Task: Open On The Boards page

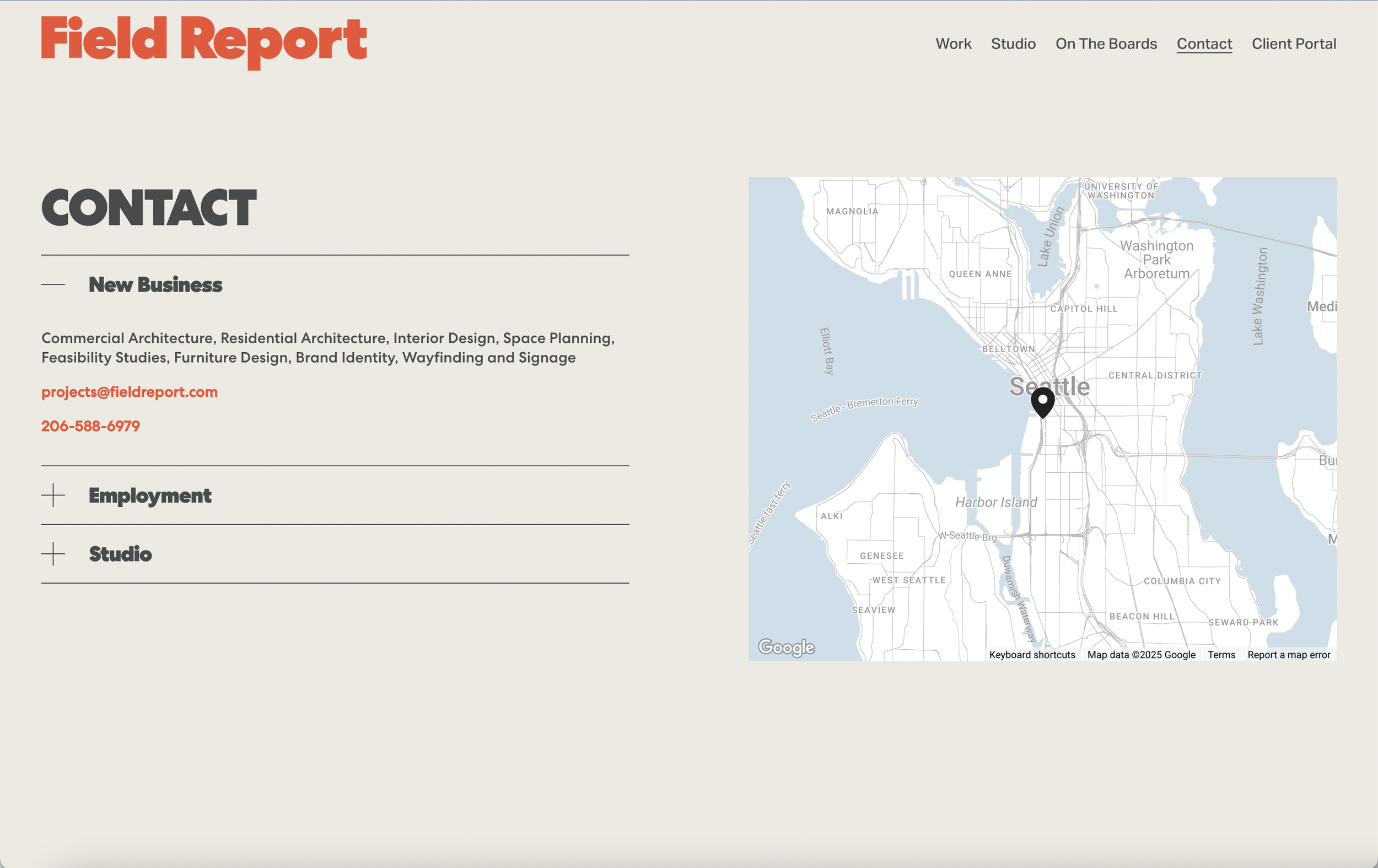Action: 1106,44
